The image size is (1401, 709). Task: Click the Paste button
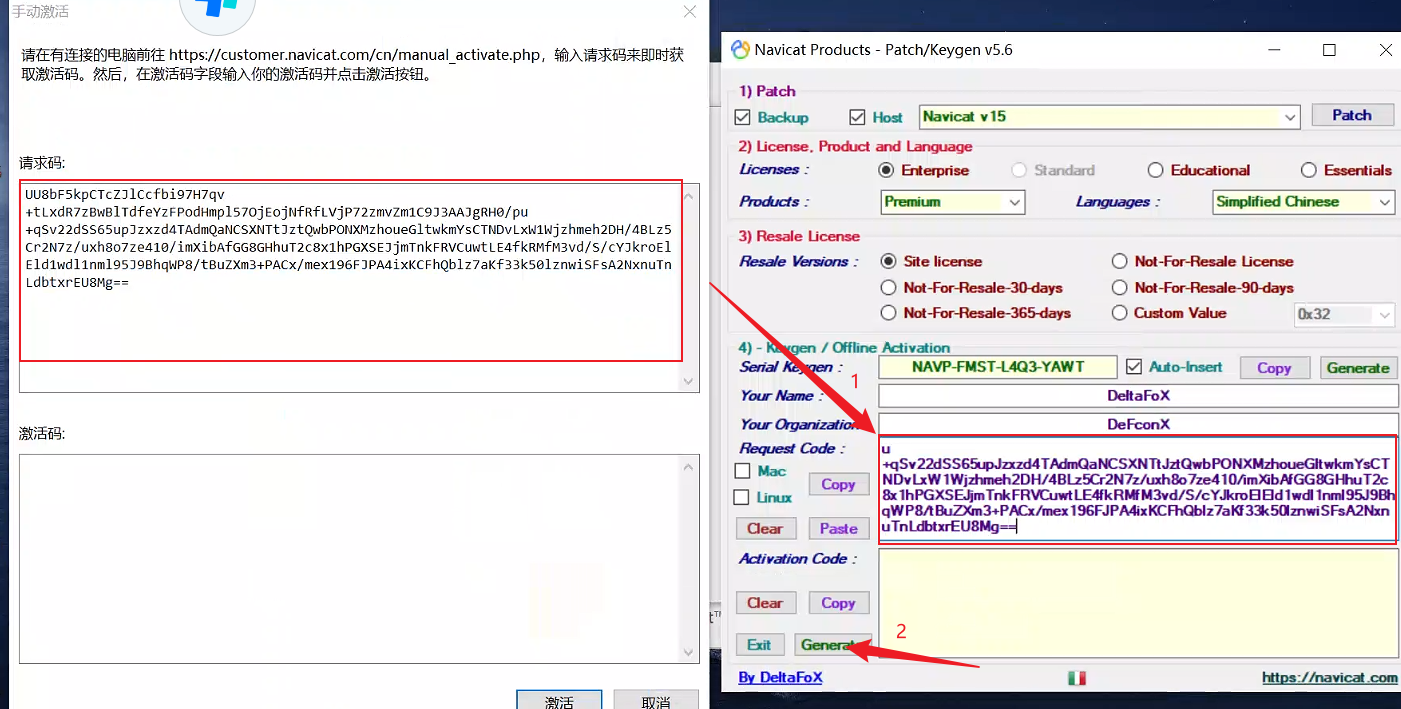(x=838, y=528)
